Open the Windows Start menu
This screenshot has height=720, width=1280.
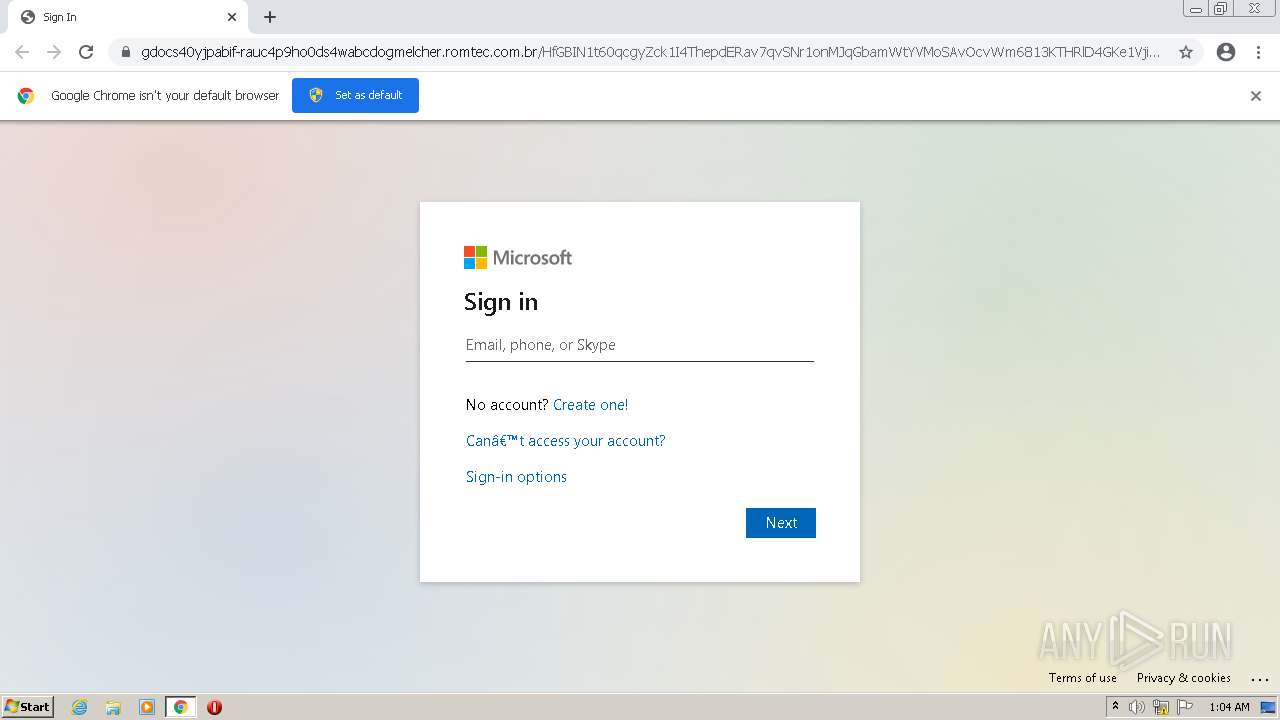(x=28, y=707)
